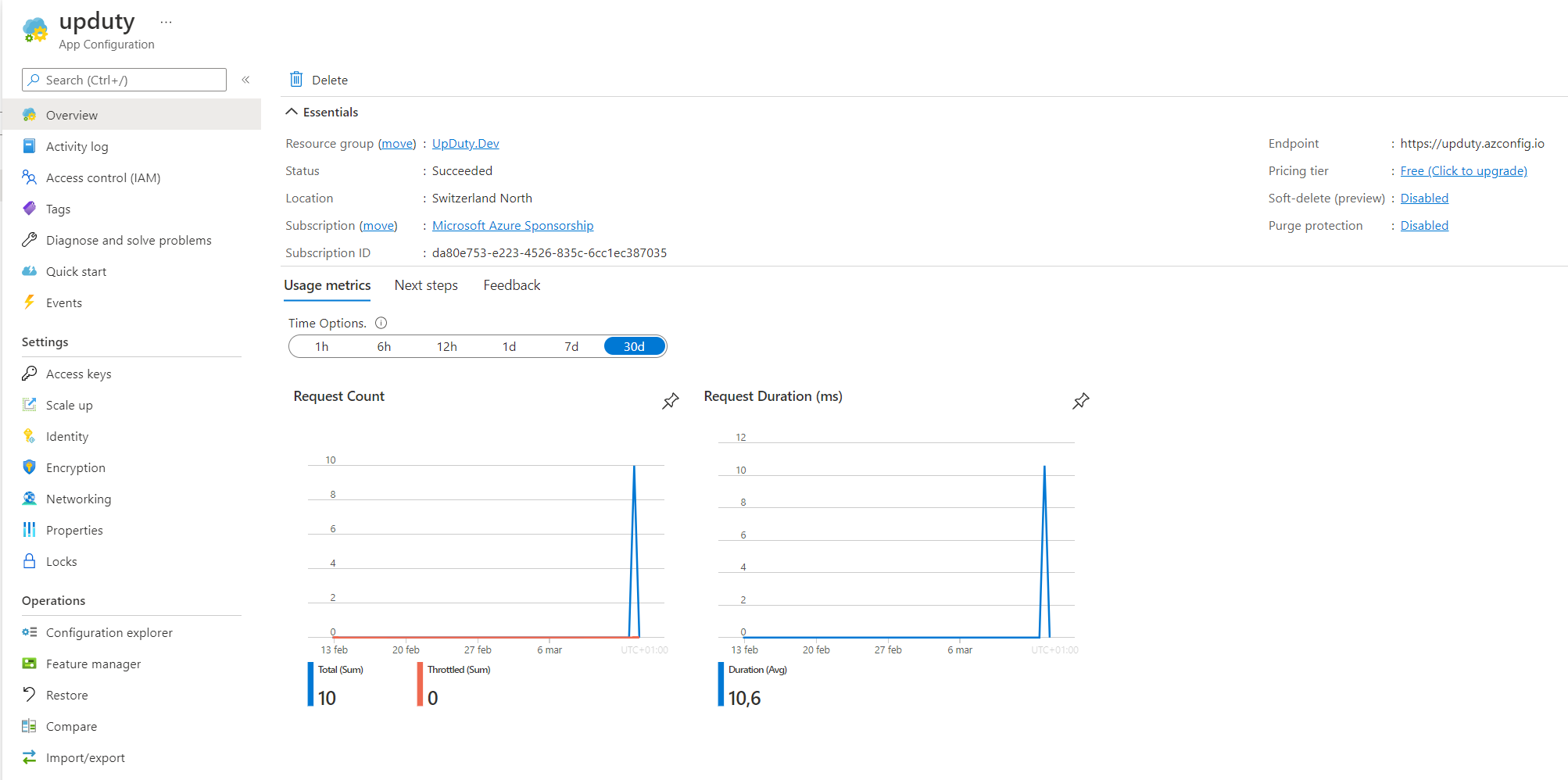Image resolution: width=1568 pixels, height=780 pixels.
Task: Click the Delete trash icon
Action: point(296,80)
